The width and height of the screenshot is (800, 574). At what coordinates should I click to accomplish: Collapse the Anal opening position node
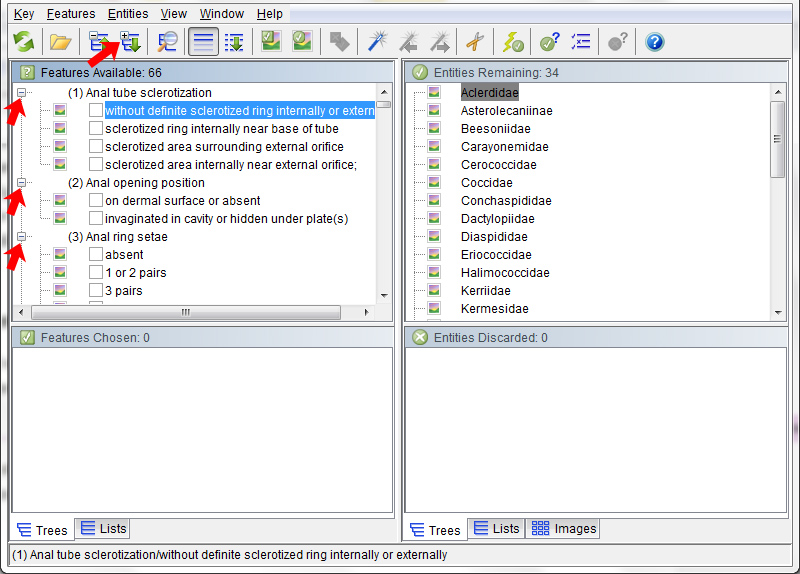point(22,183)
